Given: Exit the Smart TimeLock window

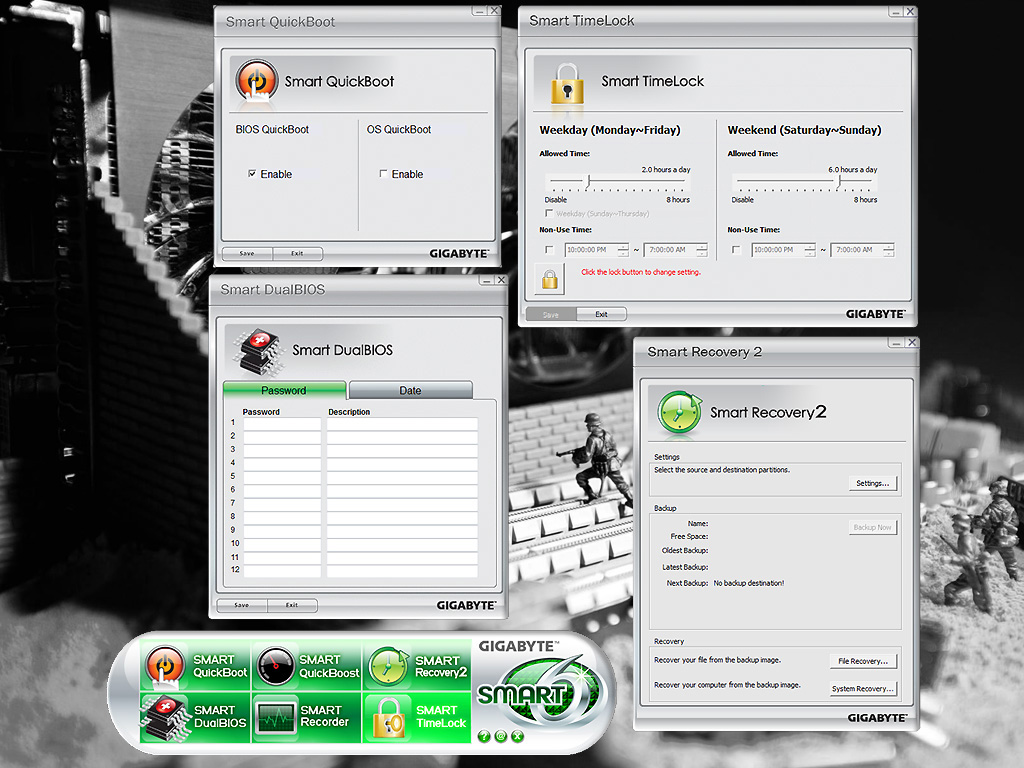Looking at the screenshot, I should 601,315.
